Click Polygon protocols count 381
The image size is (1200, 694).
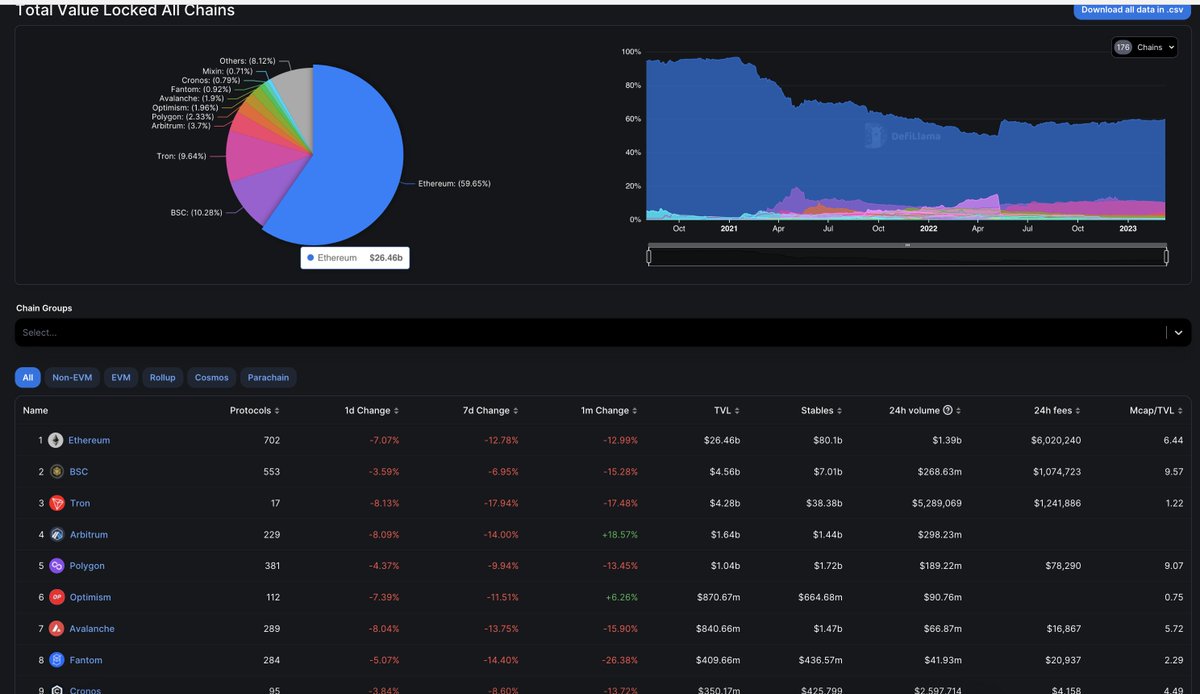(271, 566)
